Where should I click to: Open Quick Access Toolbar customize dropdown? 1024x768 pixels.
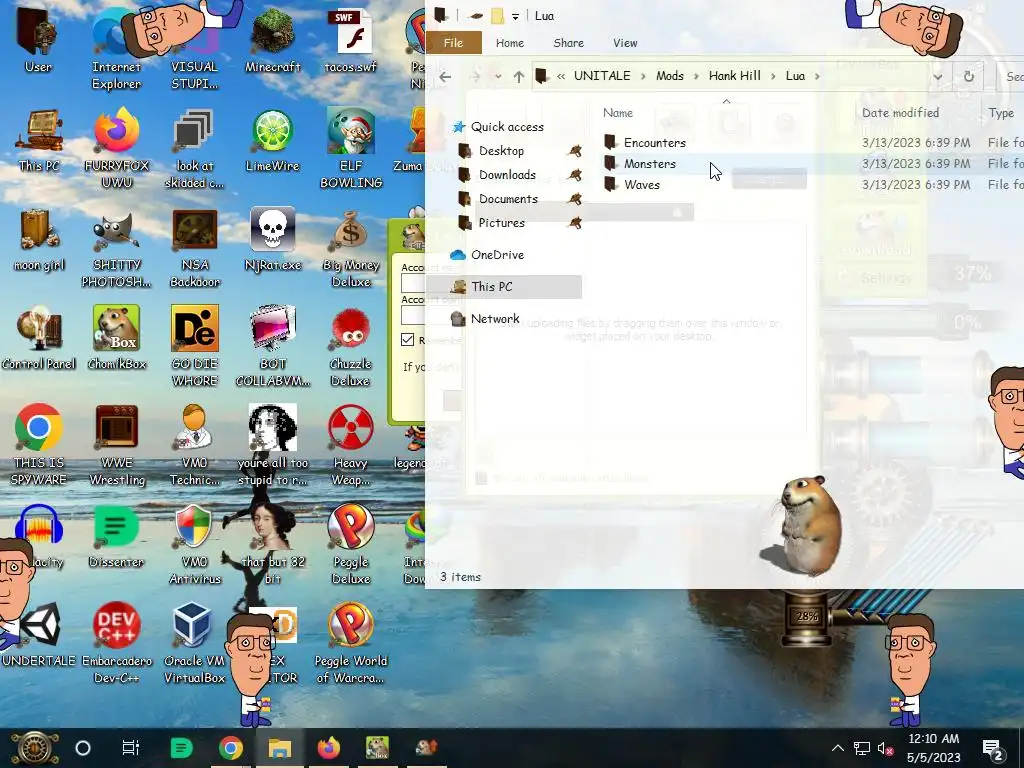(x=515, y=16)
